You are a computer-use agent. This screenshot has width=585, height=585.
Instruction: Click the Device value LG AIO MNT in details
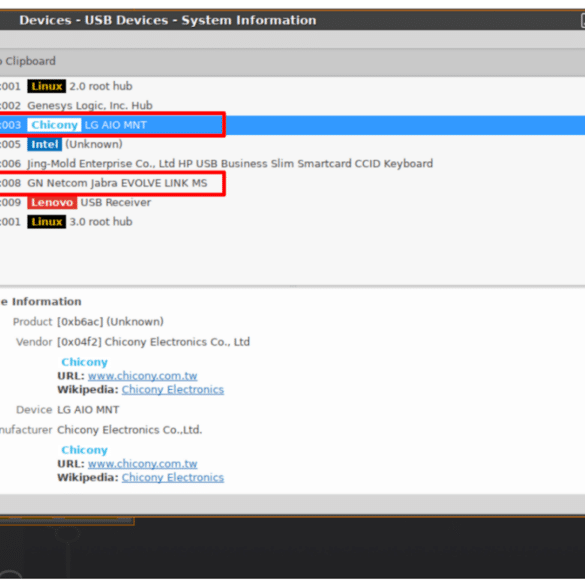88,410
